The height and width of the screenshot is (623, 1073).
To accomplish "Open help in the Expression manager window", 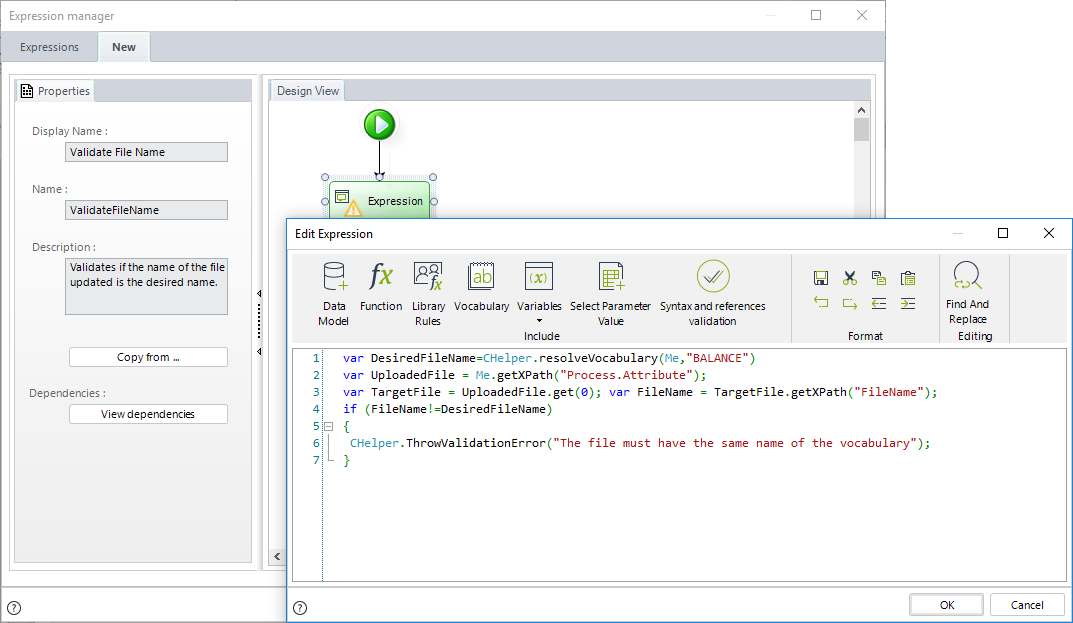I will [14, 607].
